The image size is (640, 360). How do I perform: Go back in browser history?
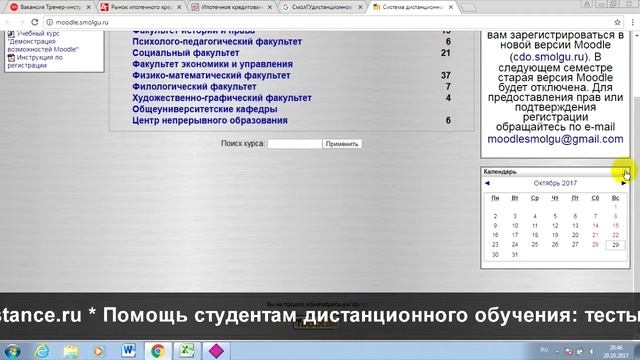coord(9,22)
